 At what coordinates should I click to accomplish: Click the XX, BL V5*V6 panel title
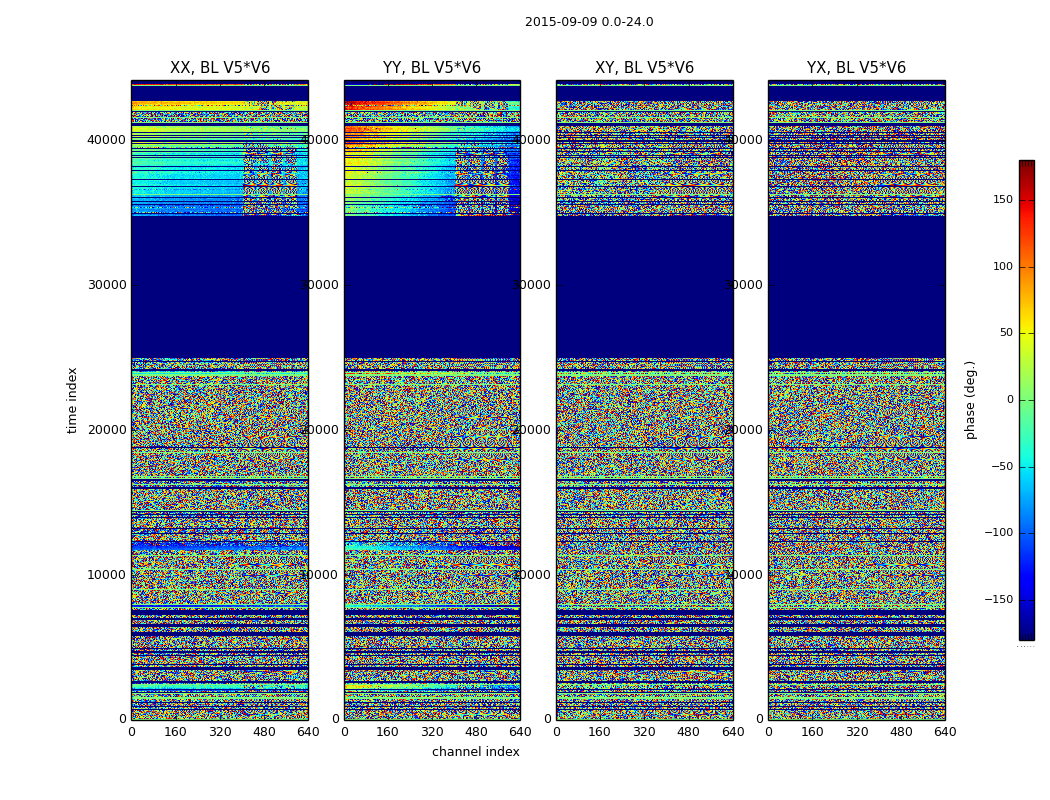[220, 68]
